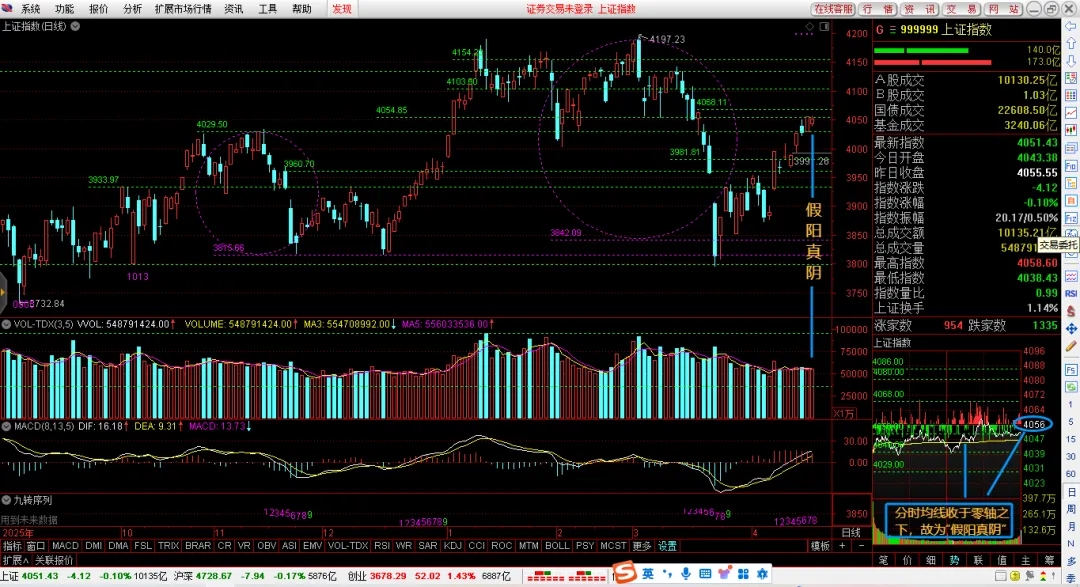
Task: Open the 更多 indicators dropdown
Action: pos(641,546)
